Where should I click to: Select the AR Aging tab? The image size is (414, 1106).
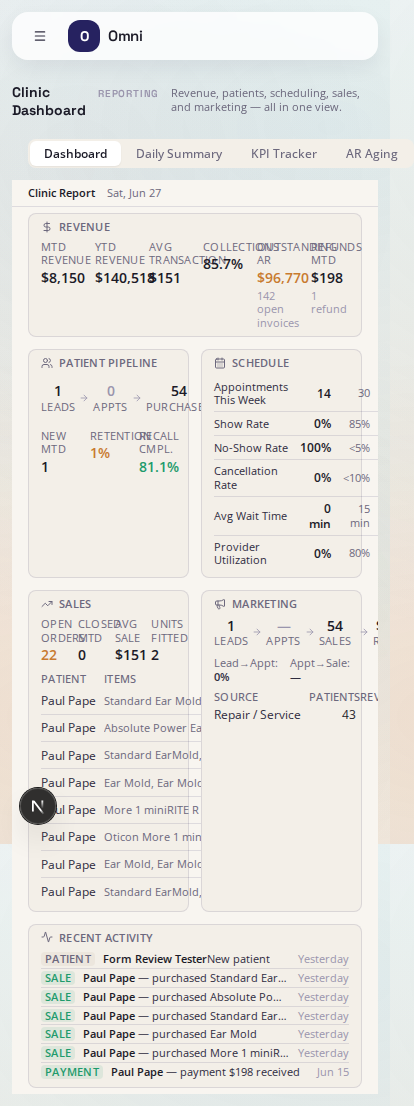[x=372, y=154]
